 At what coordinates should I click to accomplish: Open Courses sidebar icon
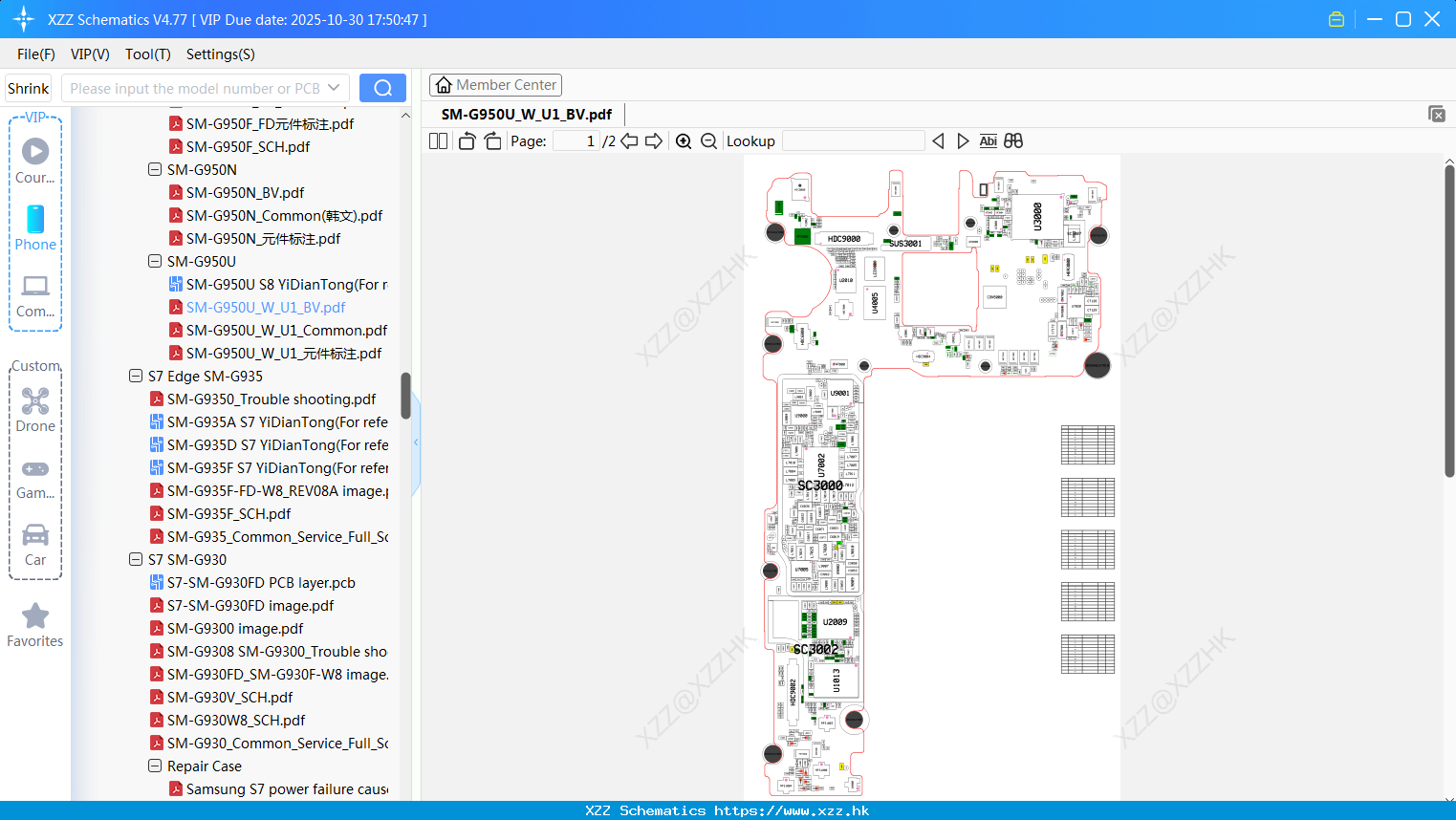click(35, 161)
